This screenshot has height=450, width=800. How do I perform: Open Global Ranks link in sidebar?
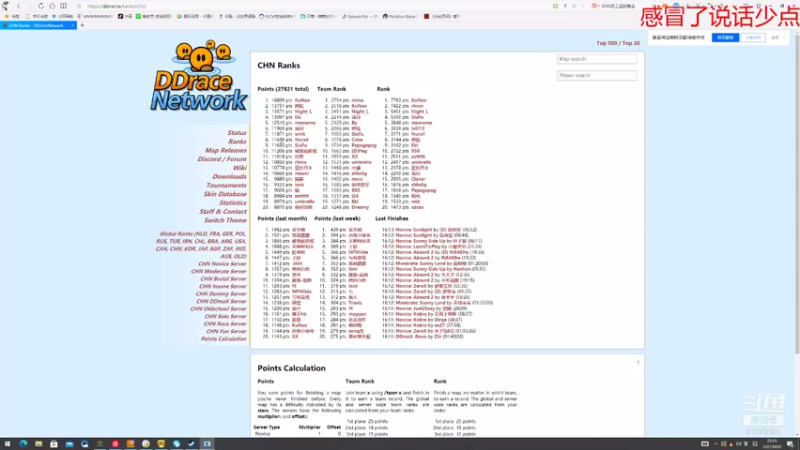coord(176,234)
